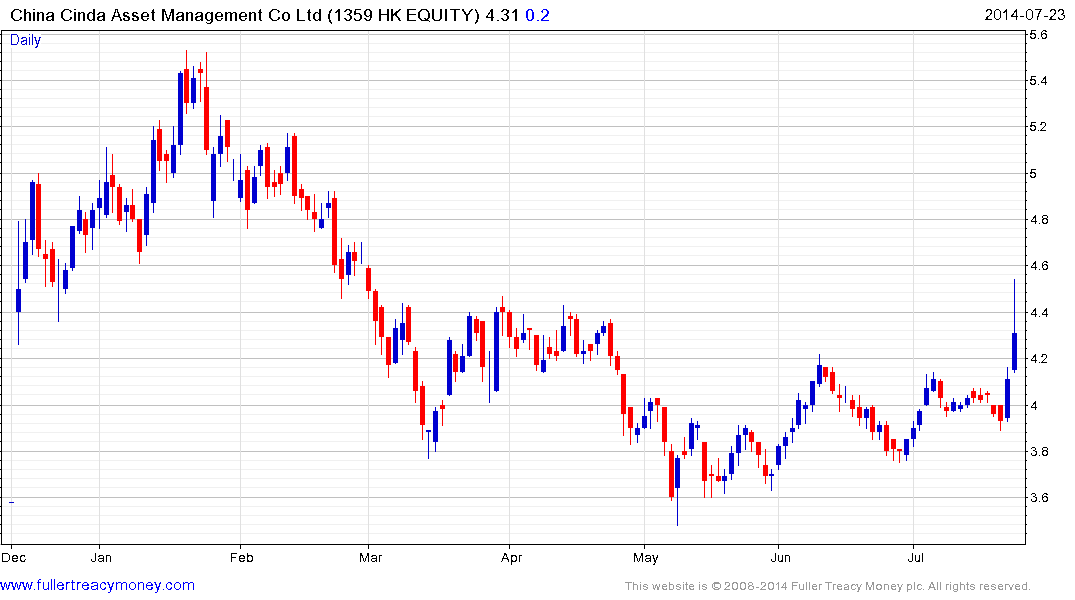Click the 5.2 price axis label
Screen dimensions: 1075x600
1038,127
